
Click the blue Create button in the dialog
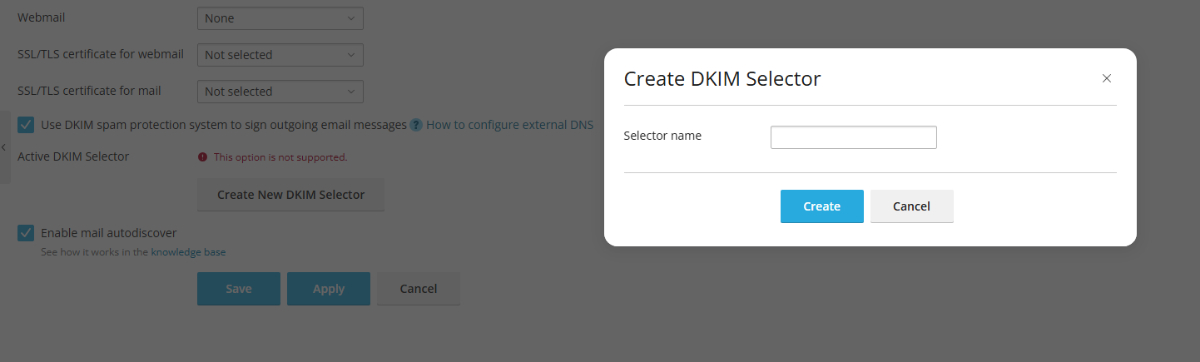(x=822, y=206)
